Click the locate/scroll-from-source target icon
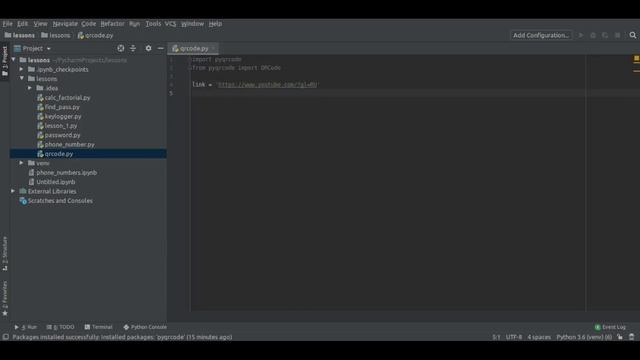This screenshot has width=640, height=360. point(120,48)
